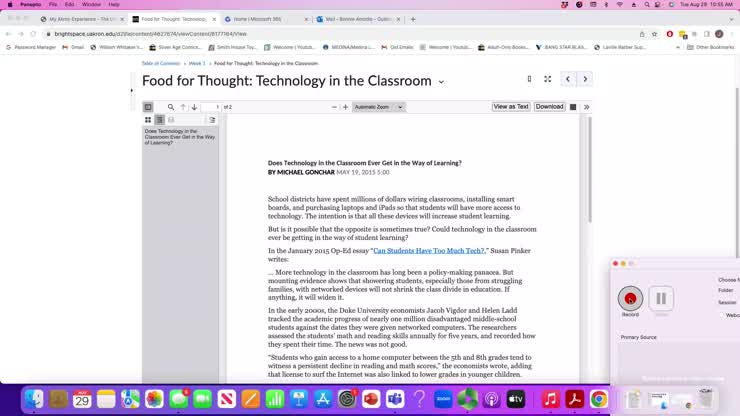Go to the next content topic

[x=585, y=79]
